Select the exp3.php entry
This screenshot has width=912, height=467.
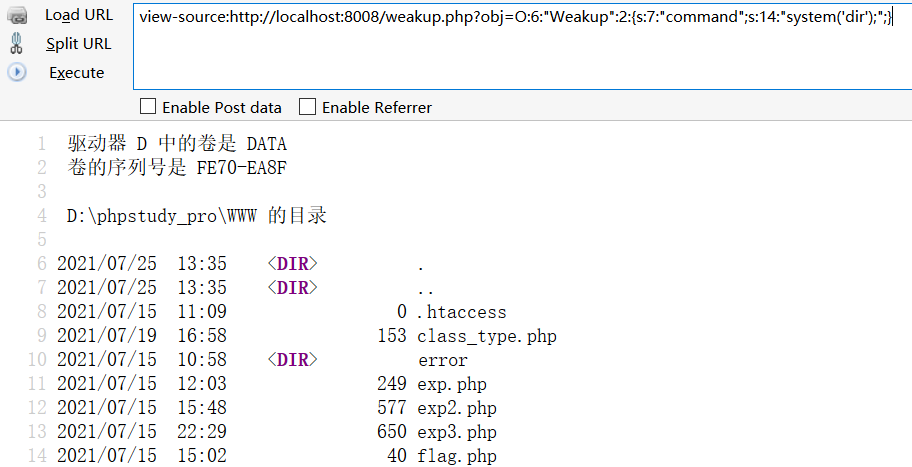coord(457,432)
